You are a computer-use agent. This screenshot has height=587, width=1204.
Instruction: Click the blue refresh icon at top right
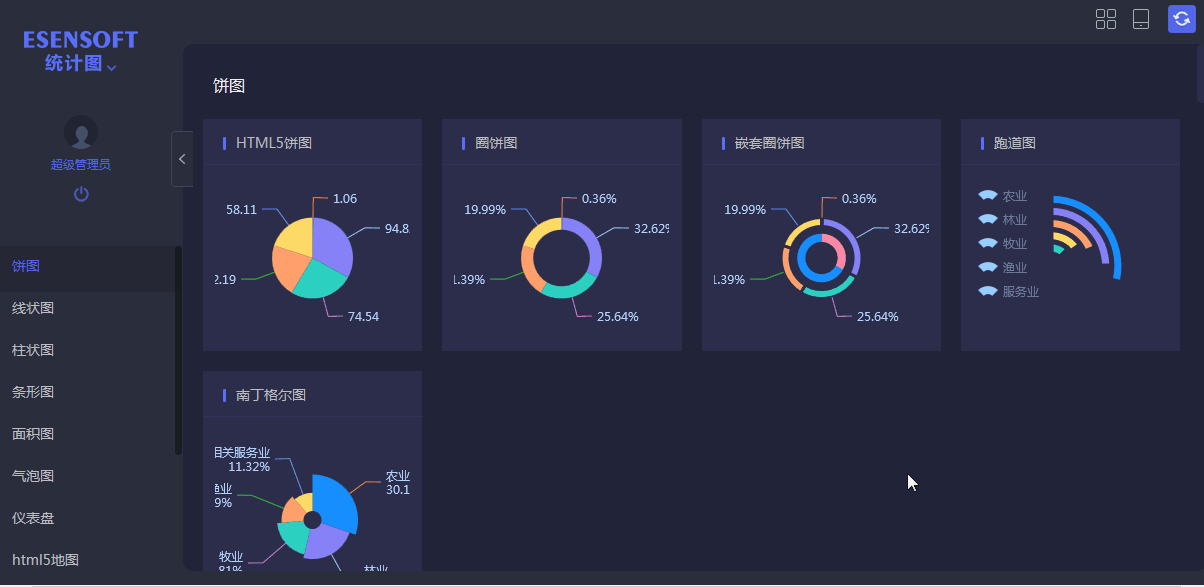coord(1182,19)
